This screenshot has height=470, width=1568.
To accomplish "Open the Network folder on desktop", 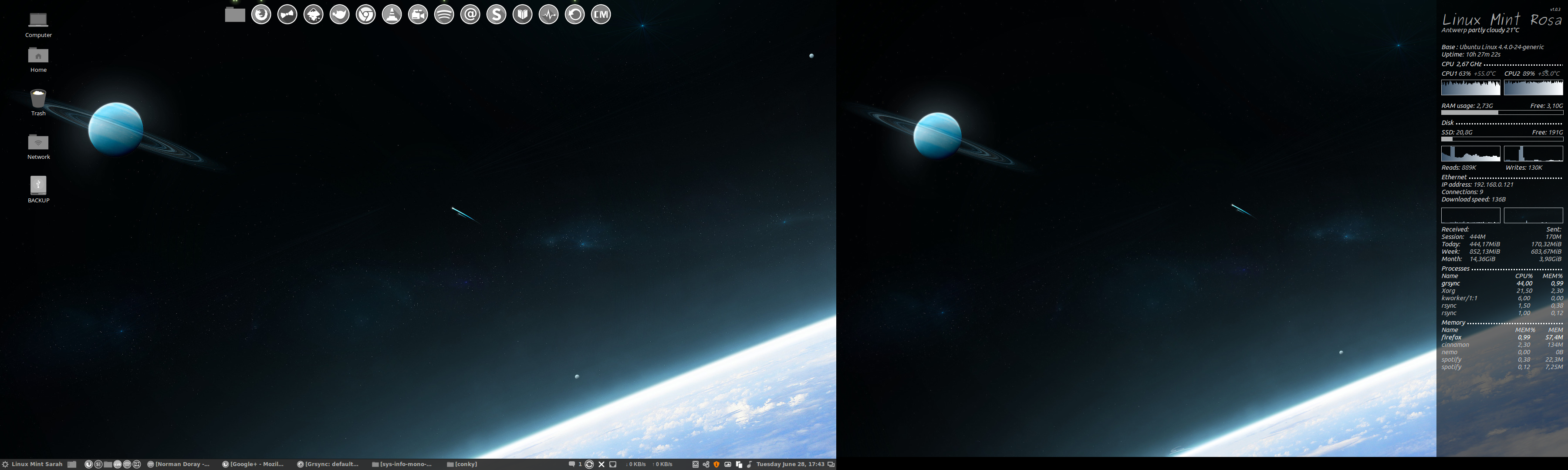I will pyautogui.click(x=38, y=143).
